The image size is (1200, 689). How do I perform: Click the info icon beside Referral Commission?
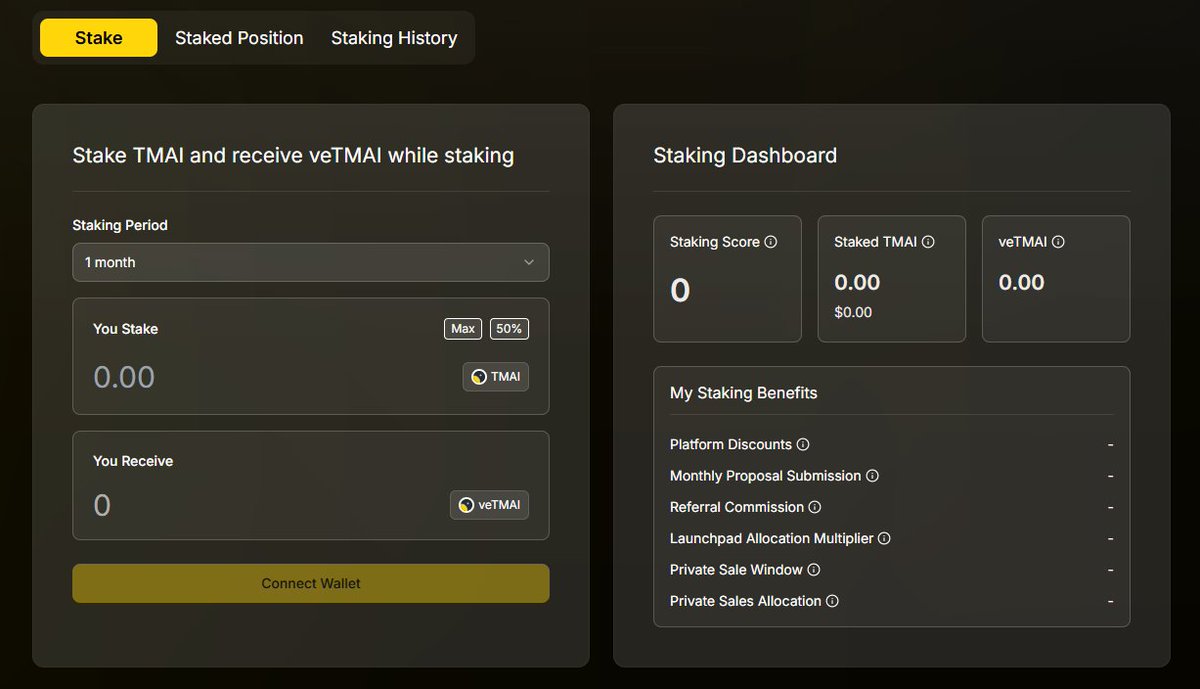coord(815,507)
